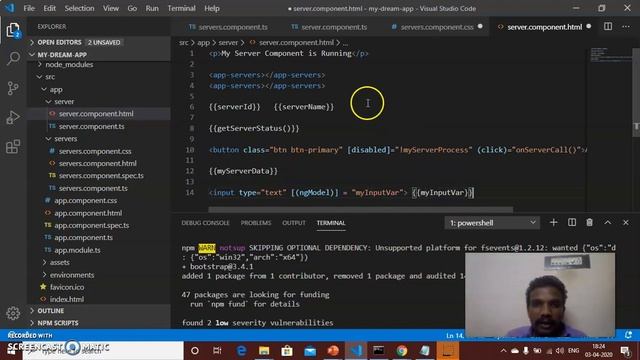Open servers.component.spec.ts file

tap(101, 176)
